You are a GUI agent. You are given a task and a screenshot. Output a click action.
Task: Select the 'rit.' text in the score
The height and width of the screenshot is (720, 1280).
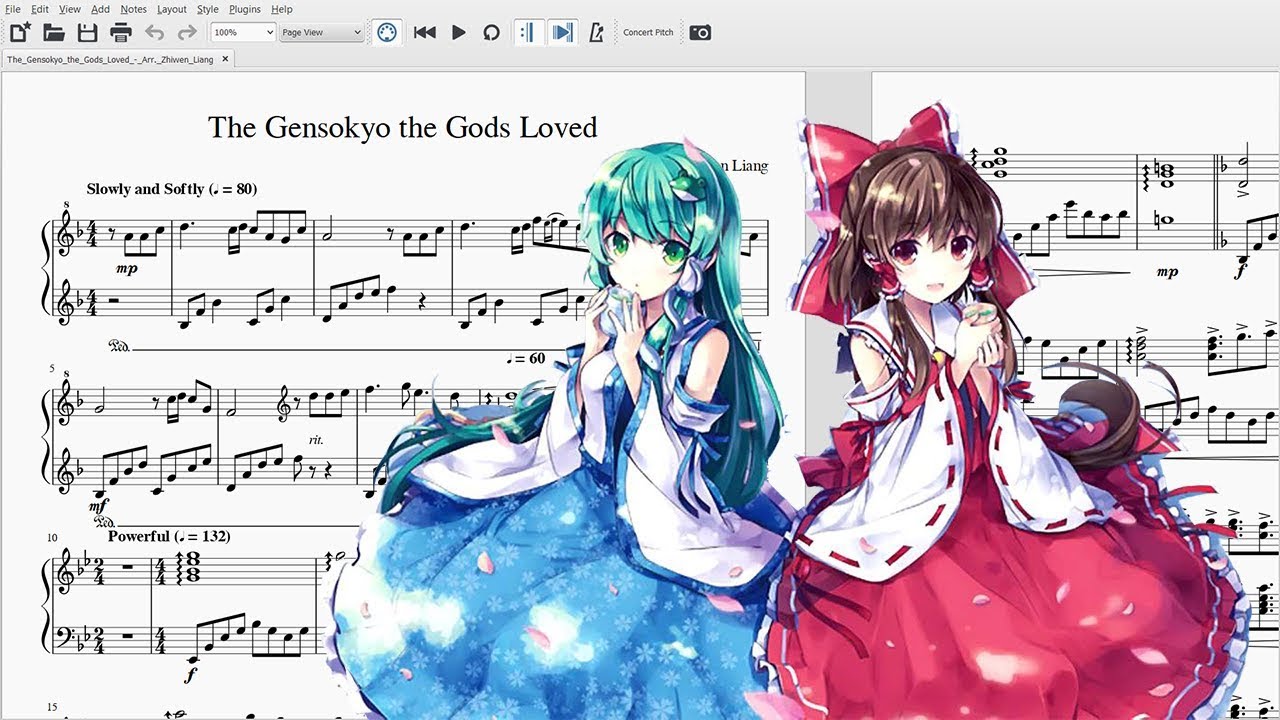316,440
